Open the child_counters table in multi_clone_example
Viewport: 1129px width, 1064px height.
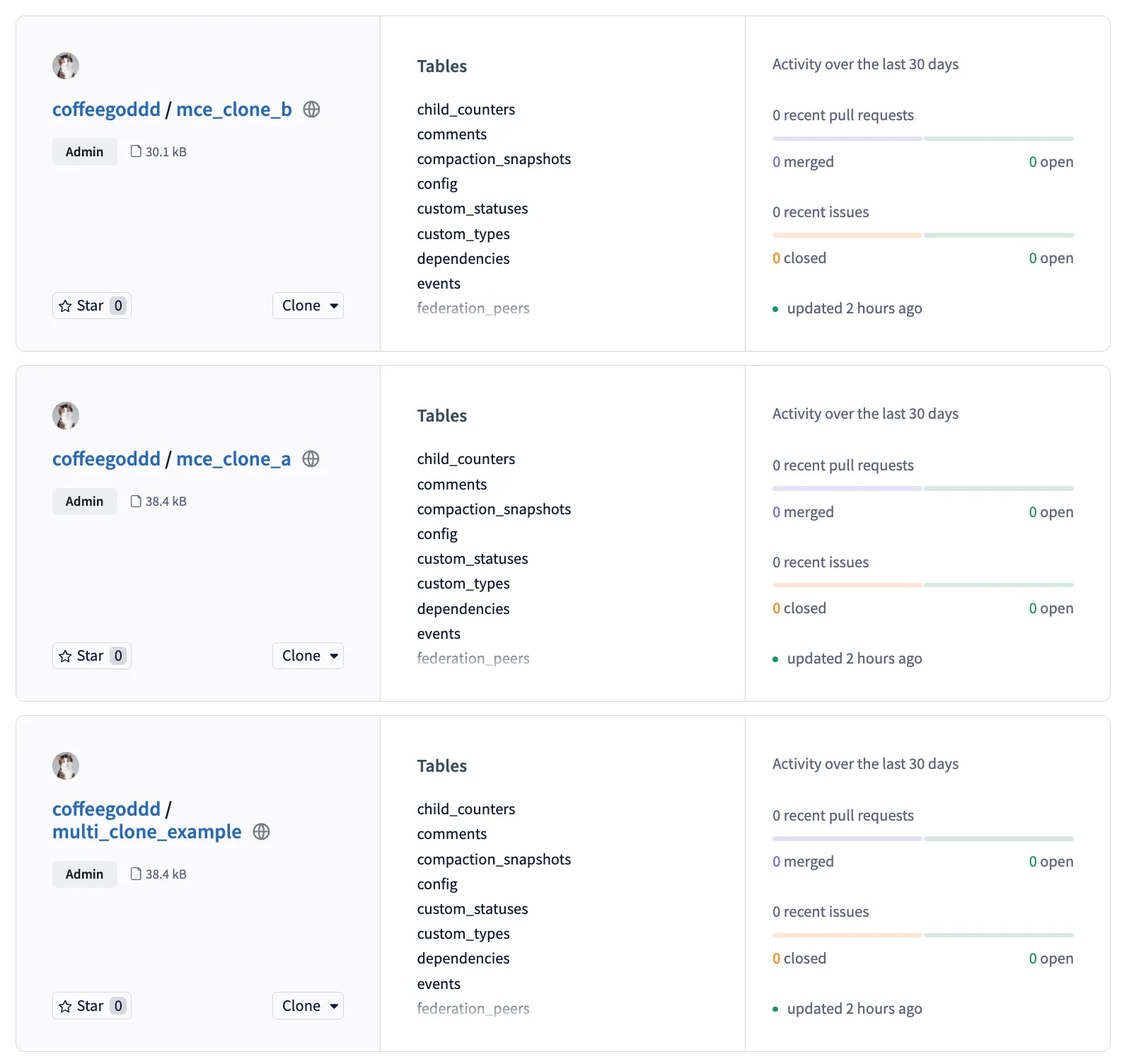click(465, 809)
